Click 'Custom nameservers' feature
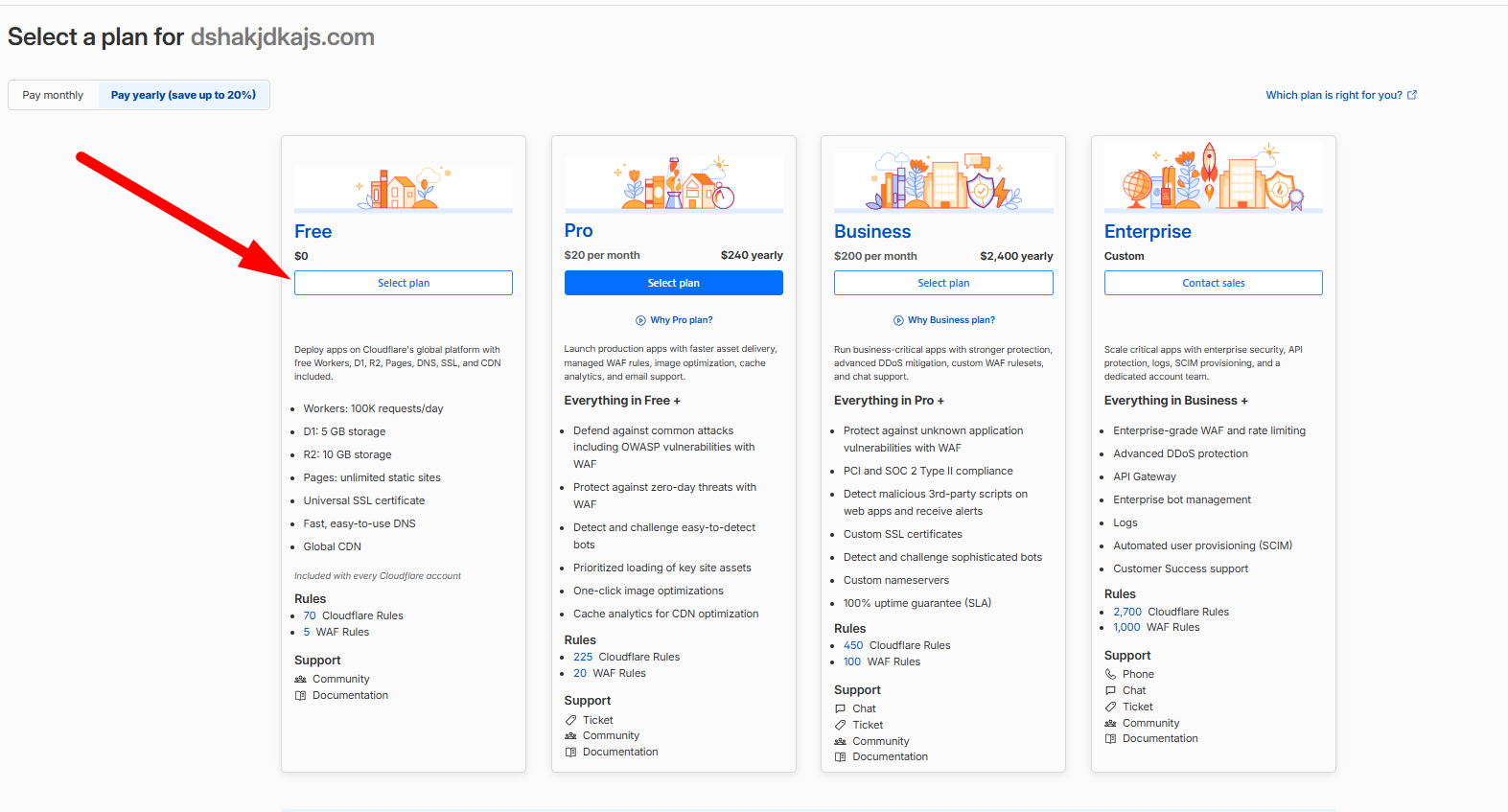1508x812 pixels. (896, 581)
